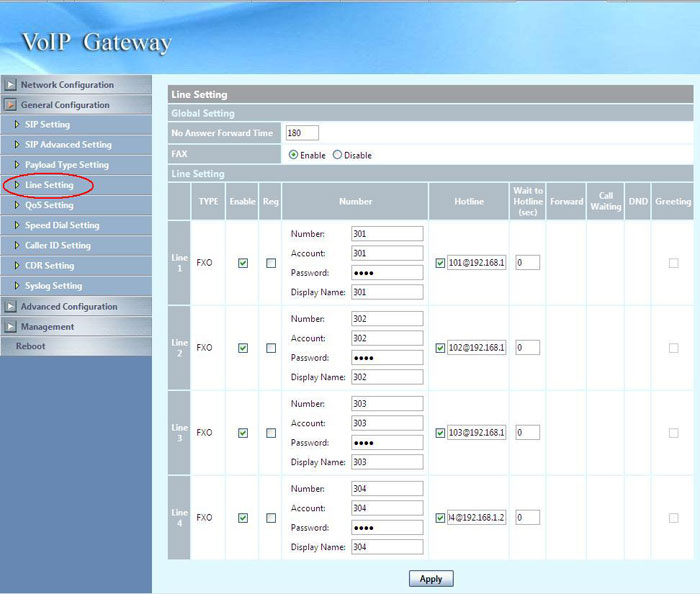Viewport: 700px width, 594px height.
Task: Click arrow icon beside Syslog Setting
Action: [x=16, y=286]
